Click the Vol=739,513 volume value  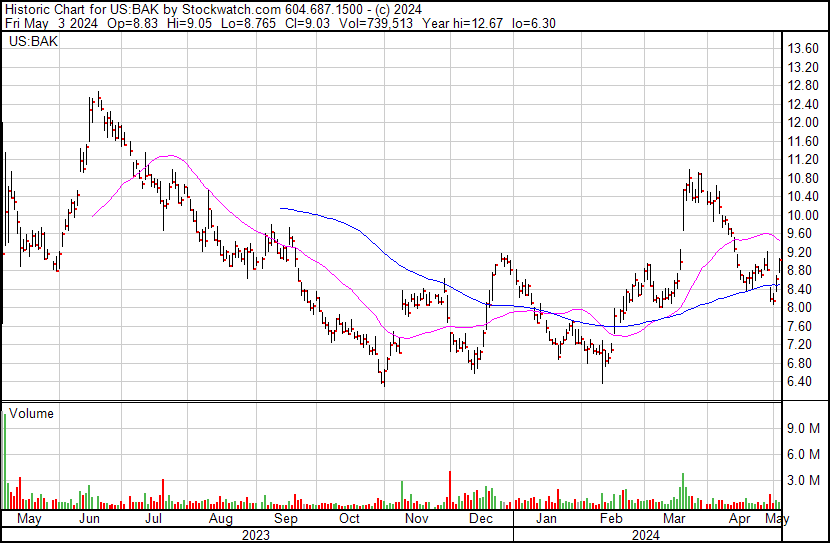click(375, 23)
